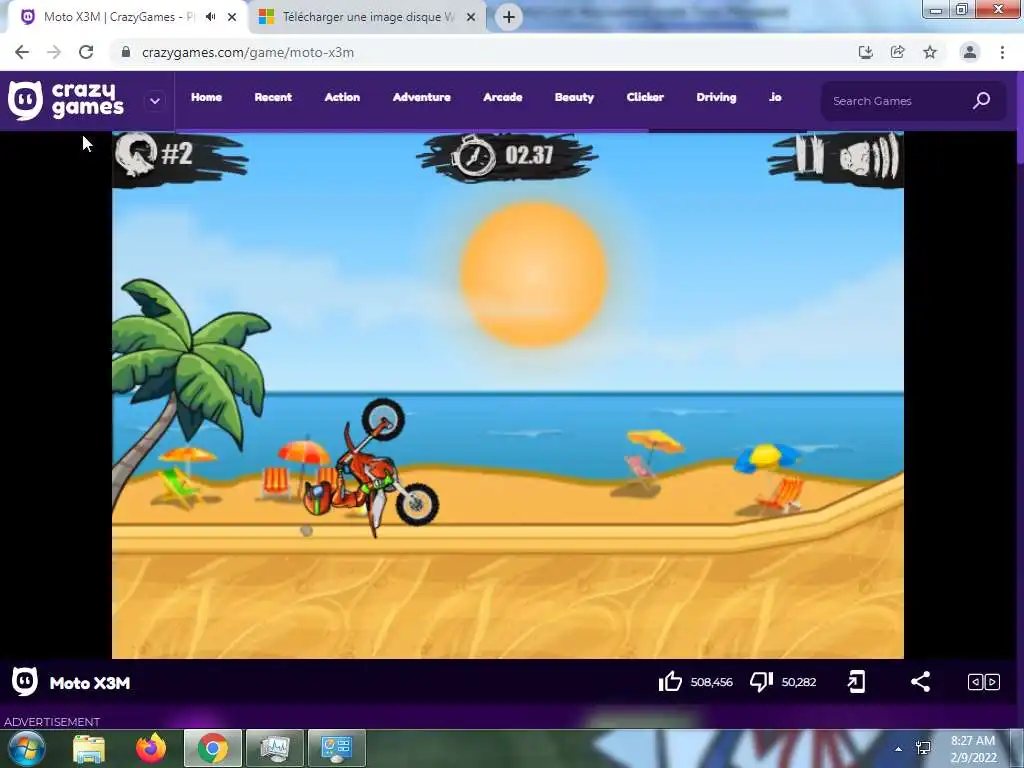Click the 50,282 dislikes count

pos(799,682)
